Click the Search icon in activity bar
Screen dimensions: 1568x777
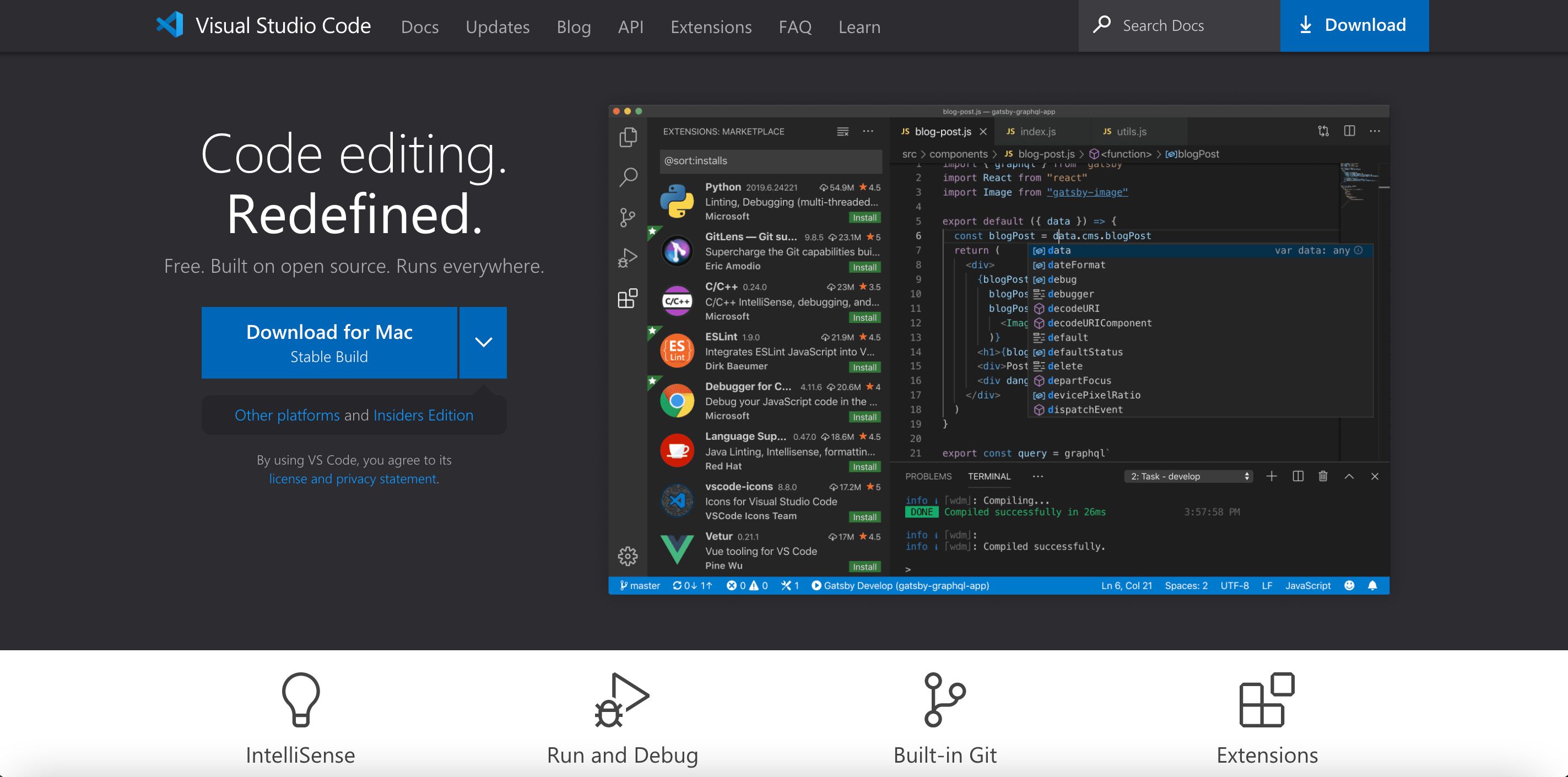click(628, 177)
